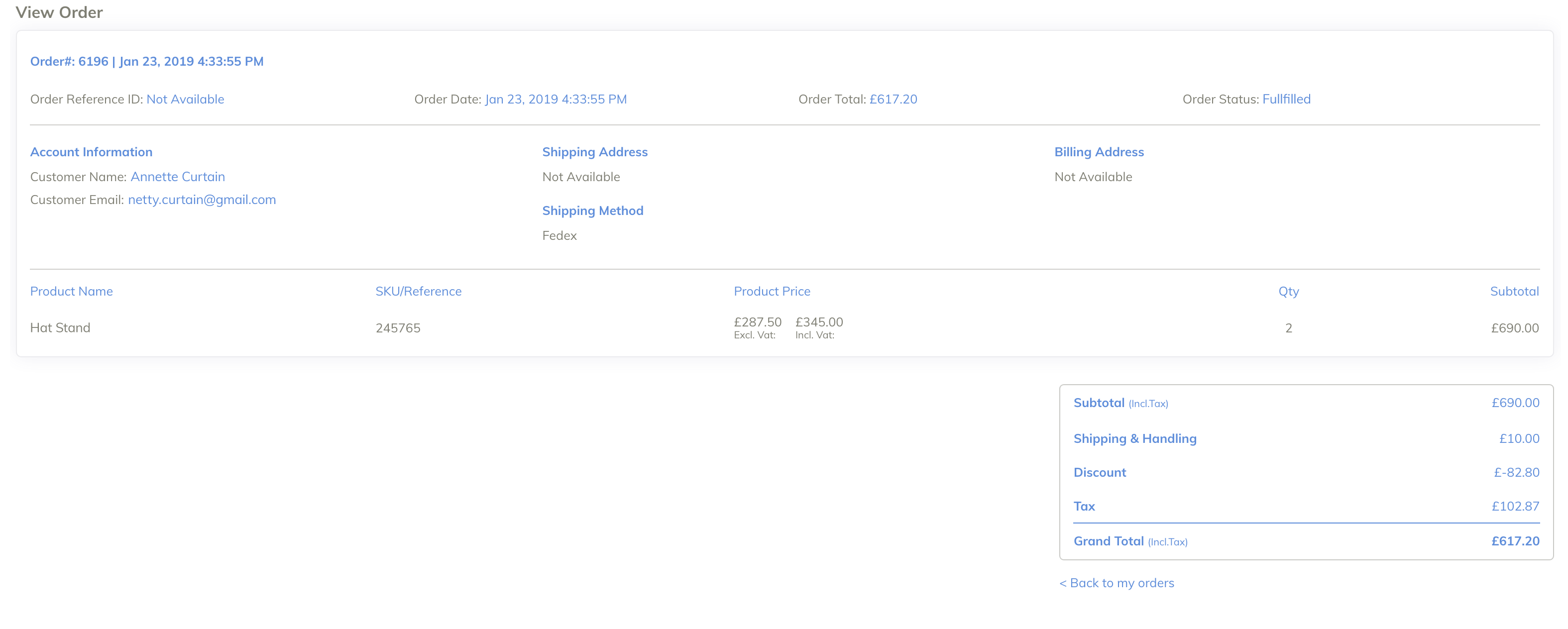
Task: Click the Product Price column header
Action: 771,292
